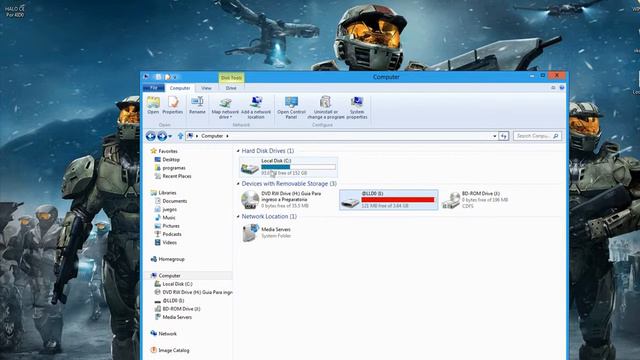Open the Map network drive dropdown arrow
The height and width of the screenshot is (360, 640).
[231, 117]
